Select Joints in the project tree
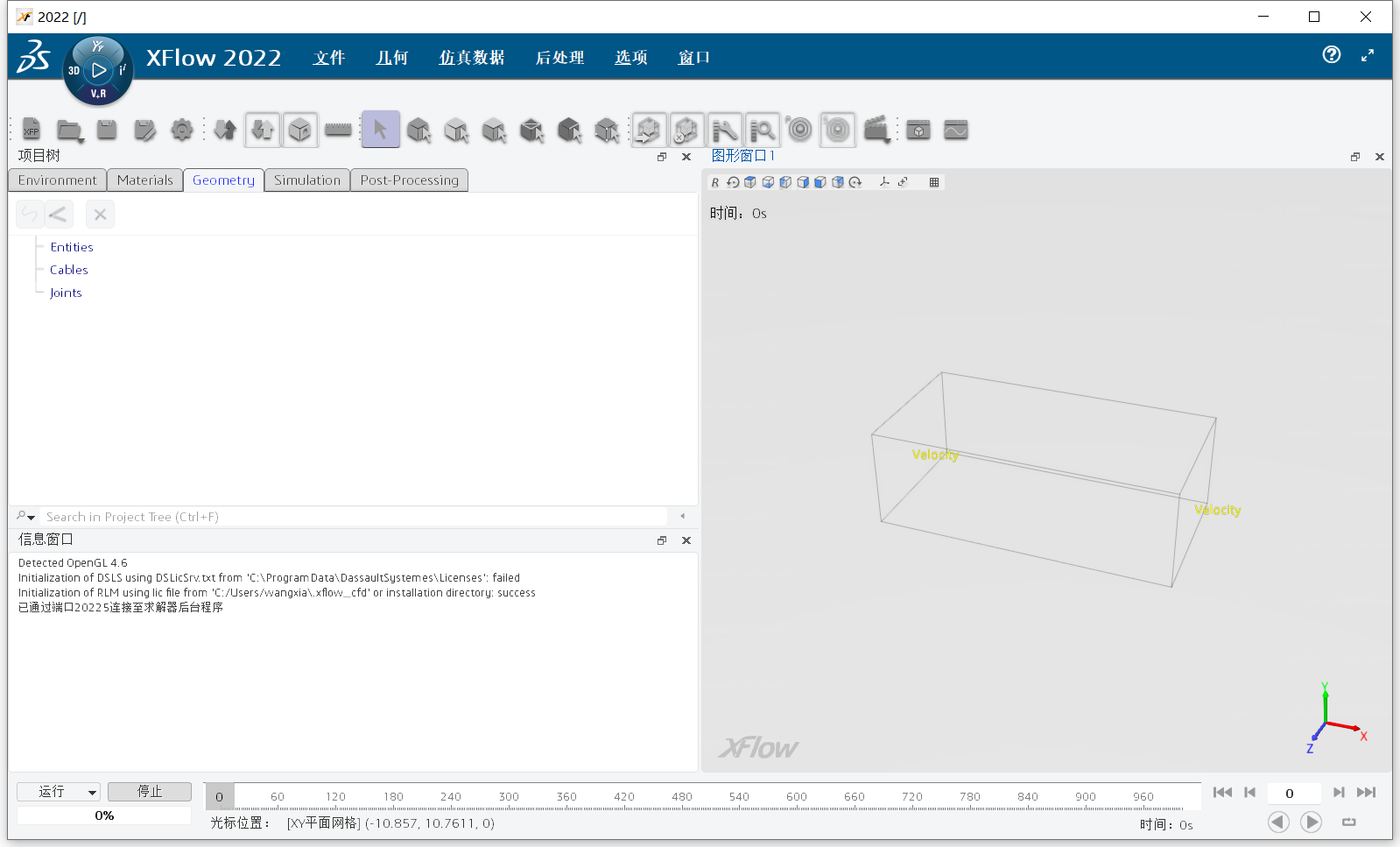1400x847 pixels. click(x=66, y=293)
